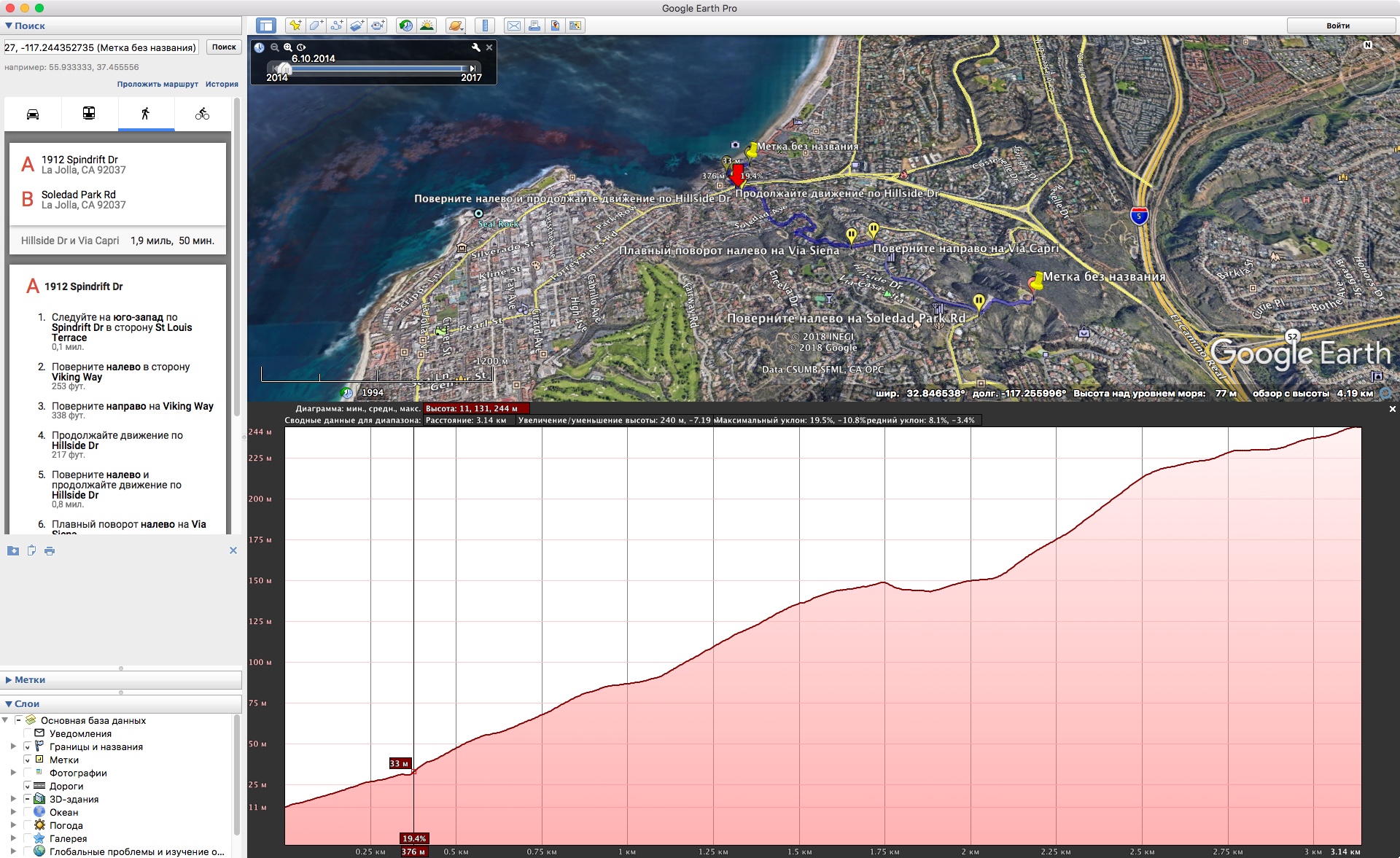
Task: Uncheck the Дороги layer checkbox
Action: click(28, 786)
